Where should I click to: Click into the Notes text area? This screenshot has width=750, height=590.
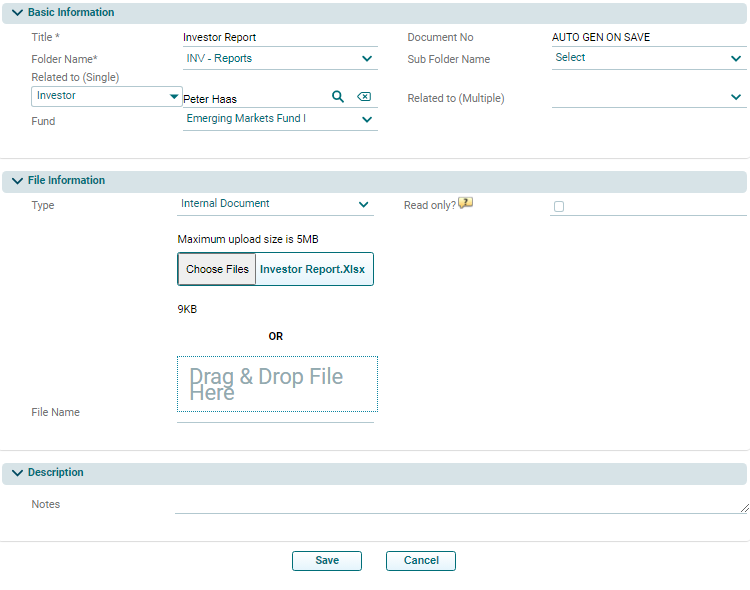click(x=460, y=505)
